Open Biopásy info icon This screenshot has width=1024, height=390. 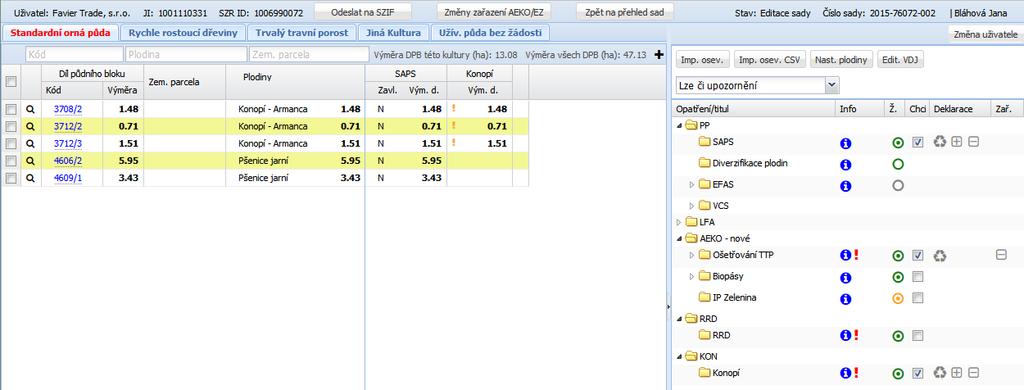click(846, 277)
